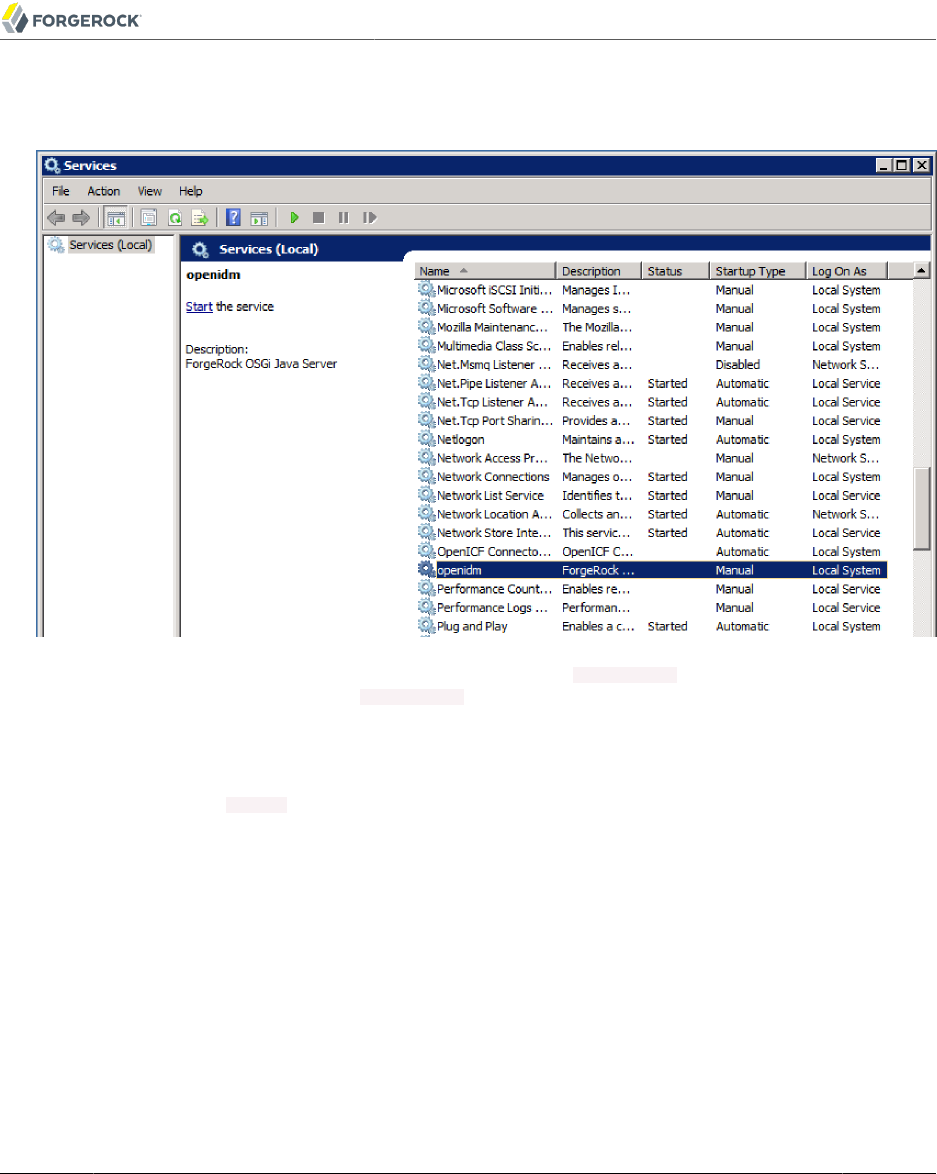Select the Network List Service row
Screen dimensions: 937x1174
pos(652,496)
